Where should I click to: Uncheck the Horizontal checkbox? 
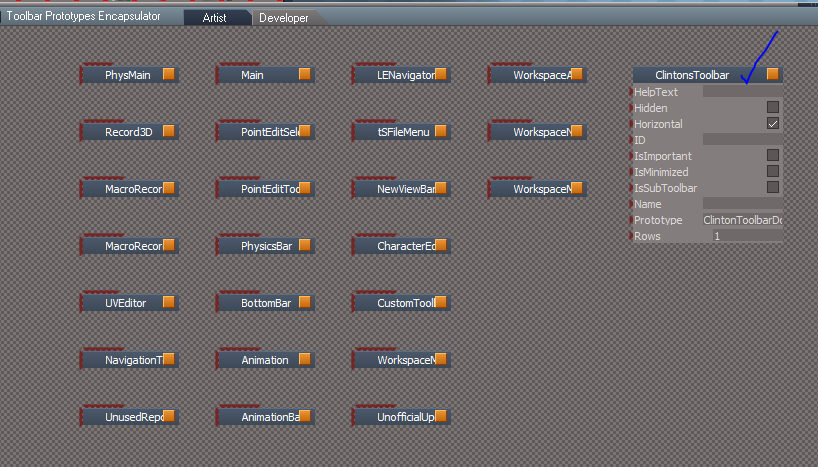773,124
